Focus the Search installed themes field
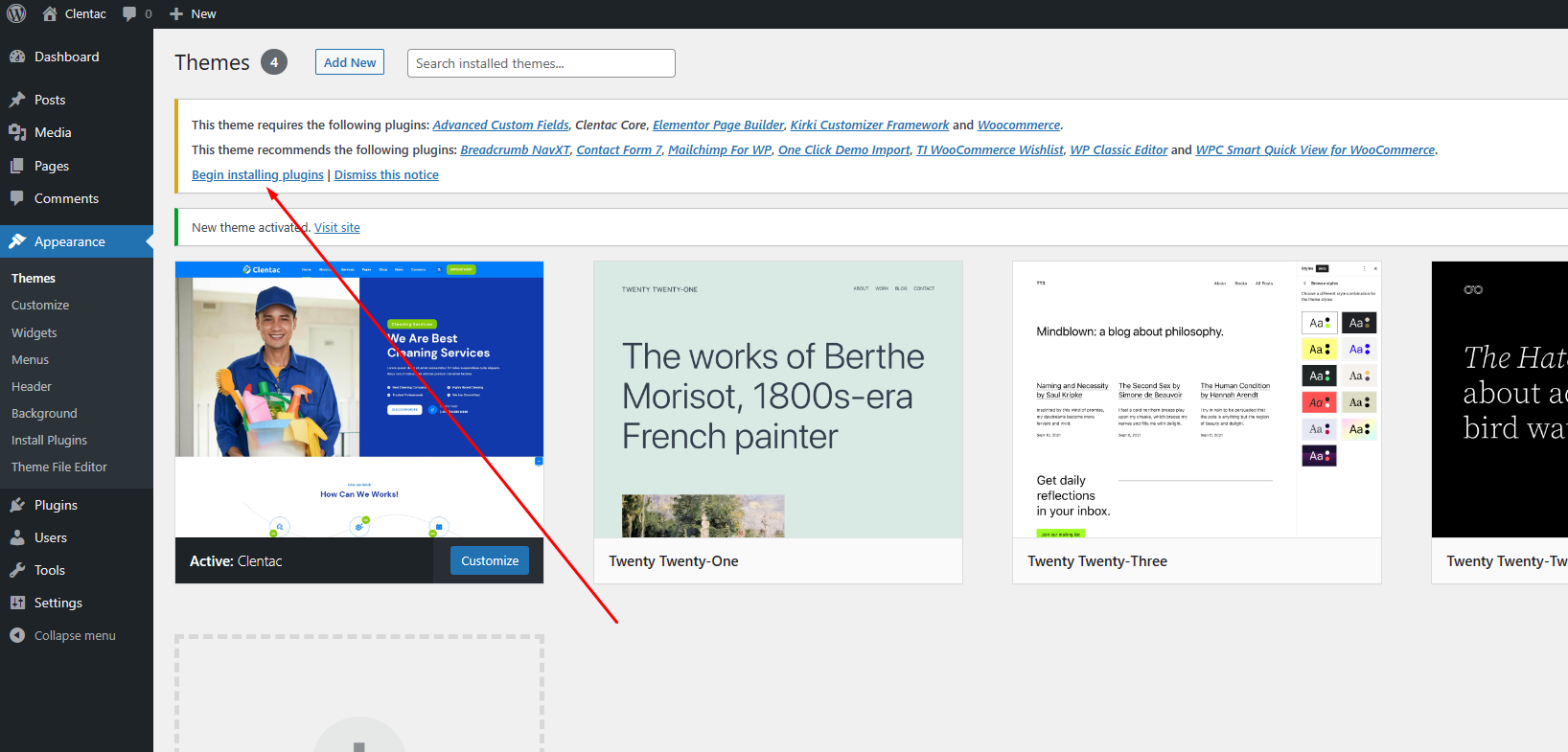Image resolution: width=1568 pixels, height=752 pixels. click(x=542, y=63)
